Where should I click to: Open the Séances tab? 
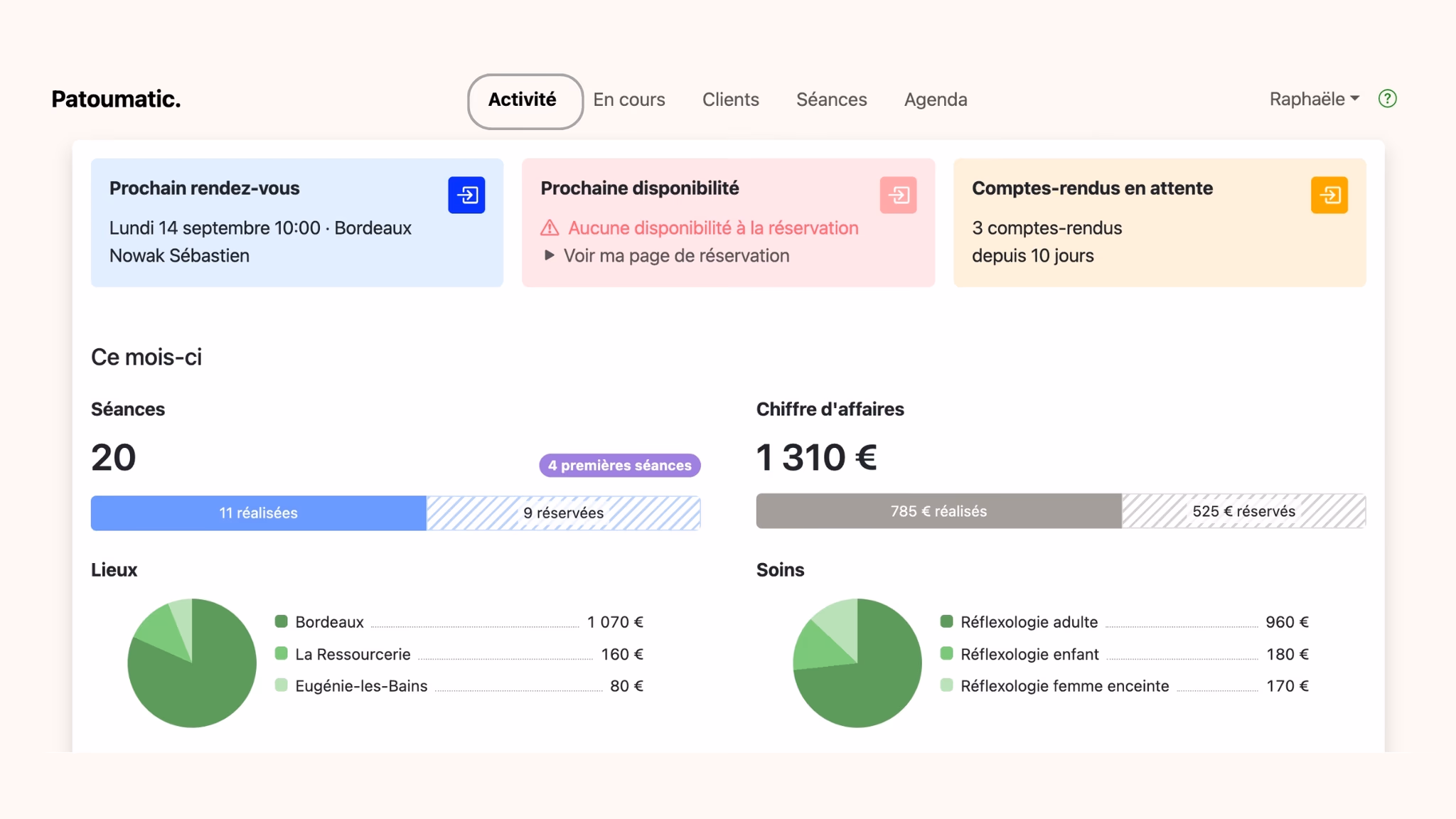coord(832,100)
